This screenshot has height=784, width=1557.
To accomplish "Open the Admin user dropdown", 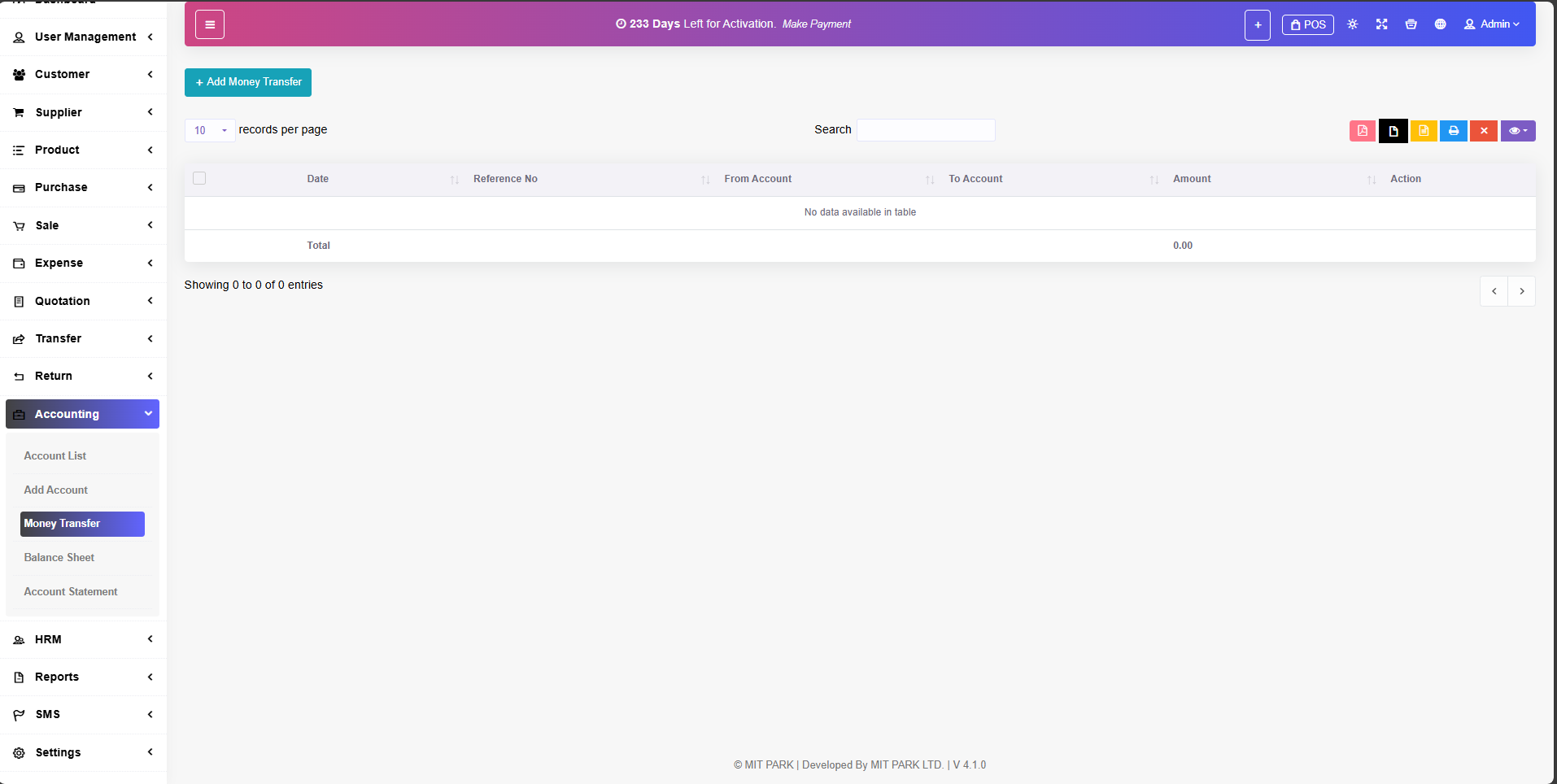I will pos(1492,24).
